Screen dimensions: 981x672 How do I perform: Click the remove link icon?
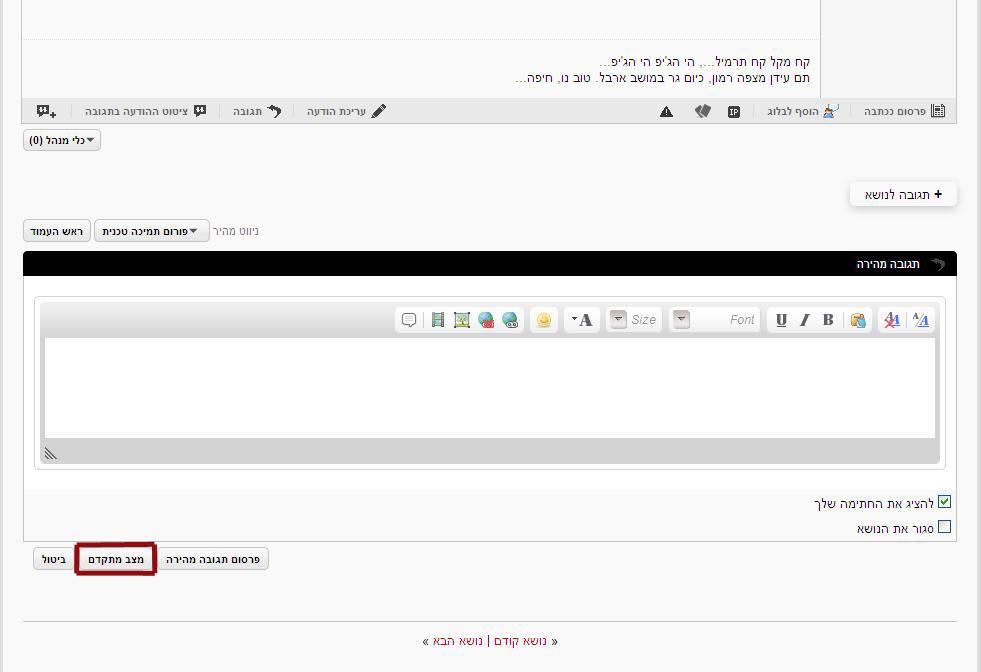[x=486, y=320]
